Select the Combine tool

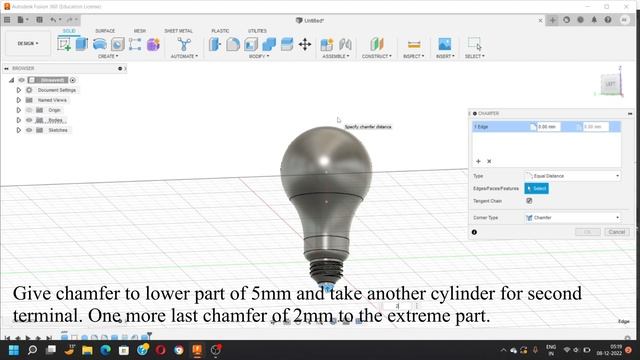click(x=269, y=44)
